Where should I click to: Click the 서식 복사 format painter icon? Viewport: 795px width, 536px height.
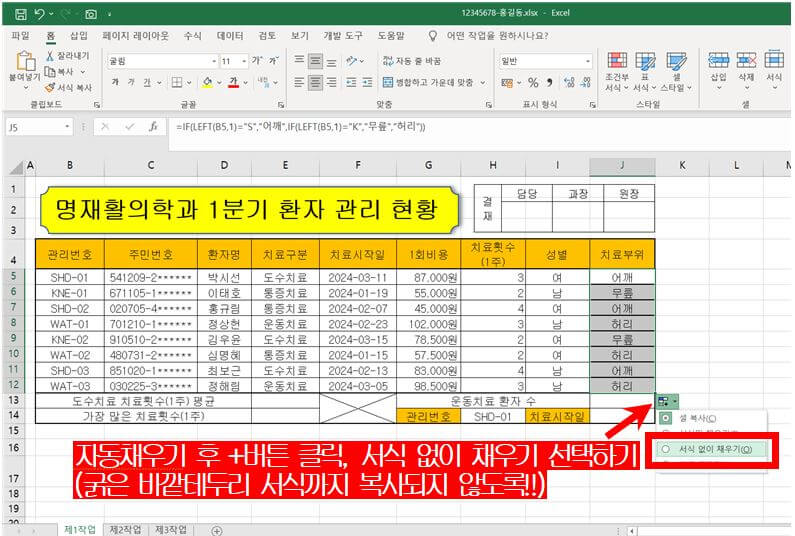[50, 88]
